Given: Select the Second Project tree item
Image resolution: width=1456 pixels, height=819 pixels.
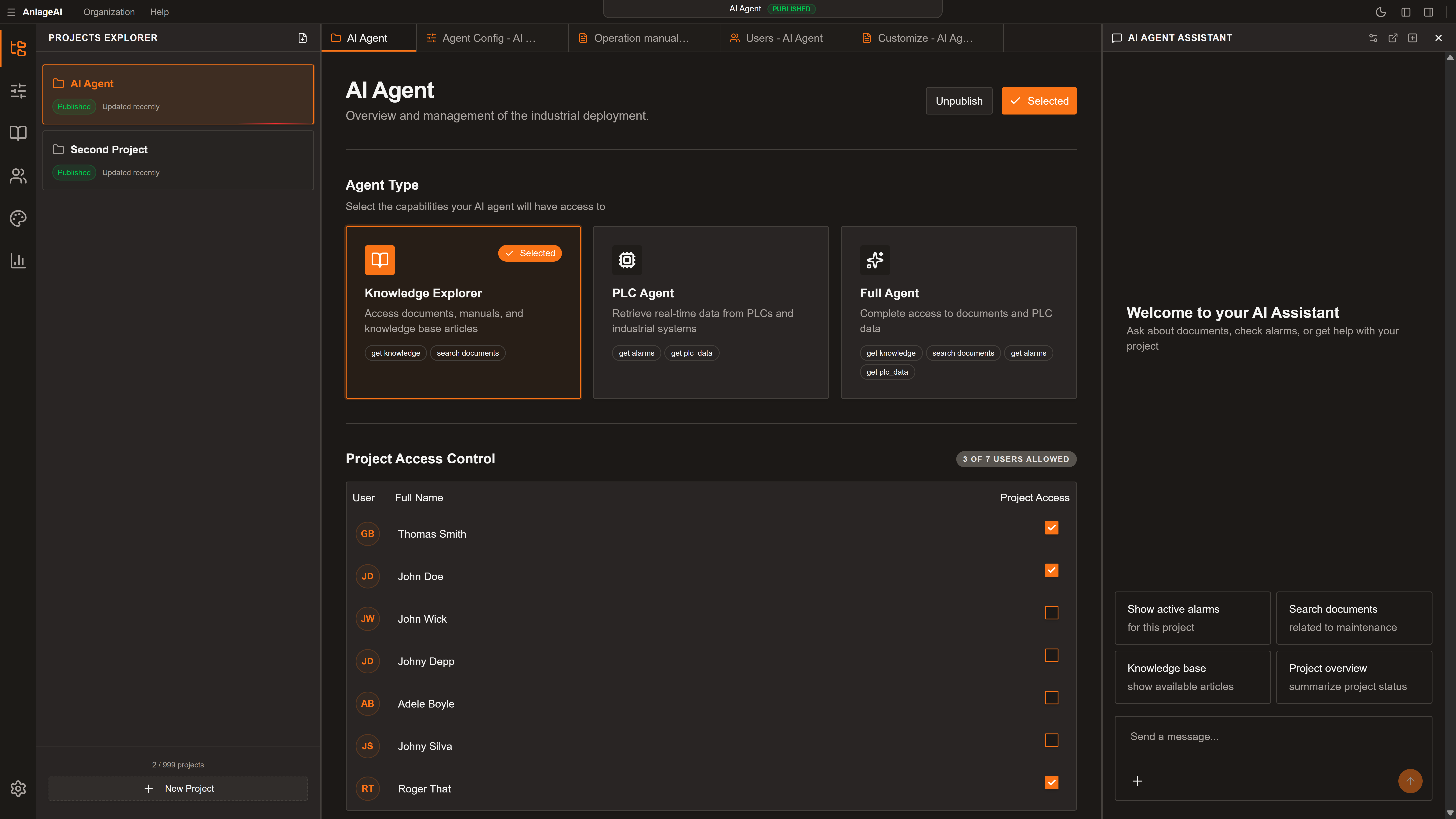Looking at the screenshot, I should click(178, 160).
